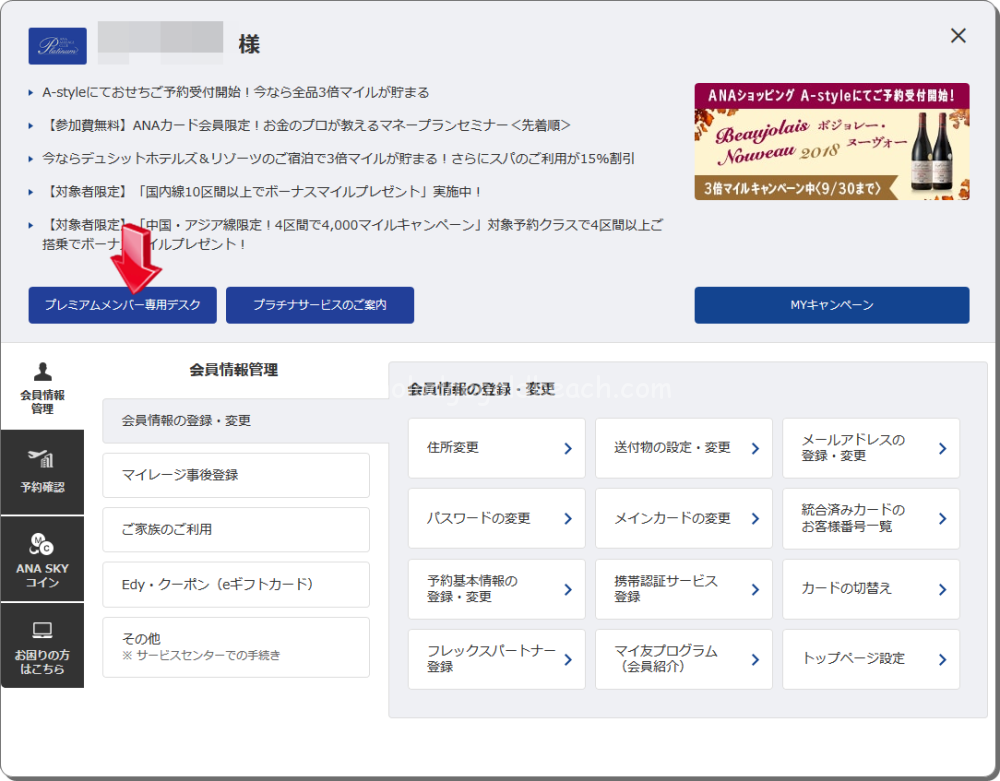The image size is (1000, 781).
Task: Open the A-style おせち予約受付開始 news link
Action: 236,92
